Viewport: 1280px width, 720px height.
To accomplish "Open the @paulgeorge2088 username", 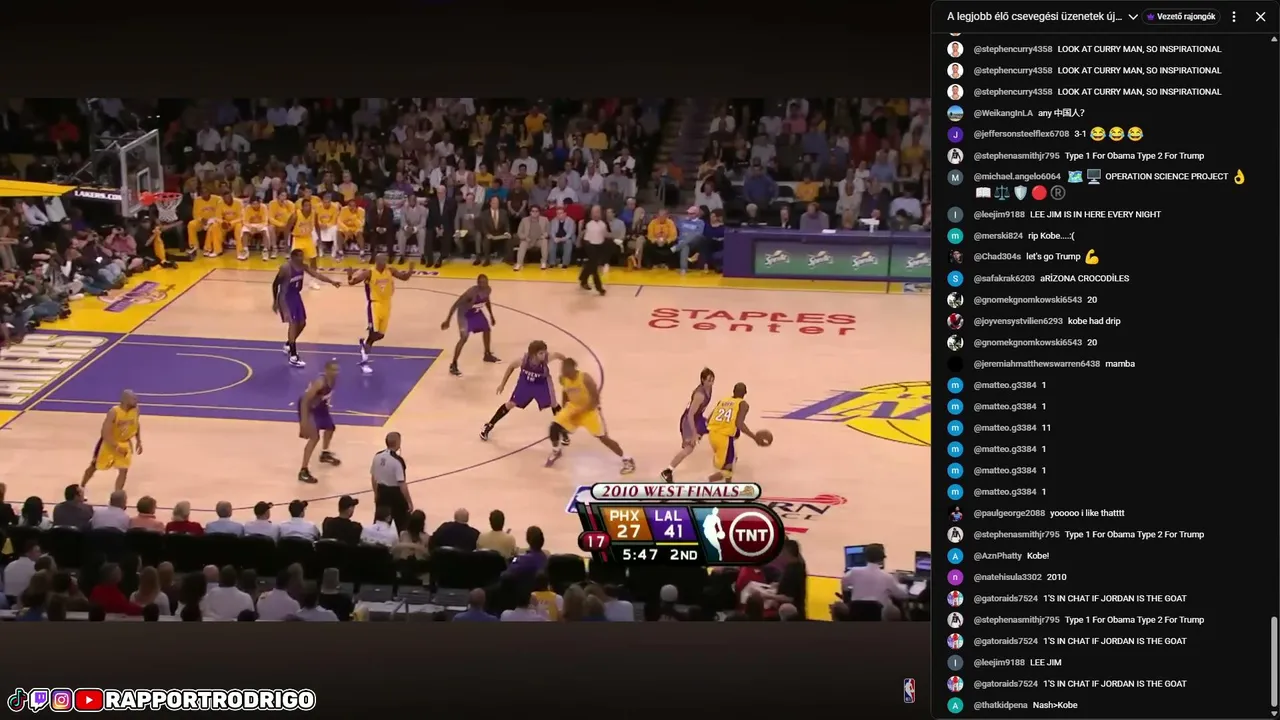I will tap(1009, 513).
